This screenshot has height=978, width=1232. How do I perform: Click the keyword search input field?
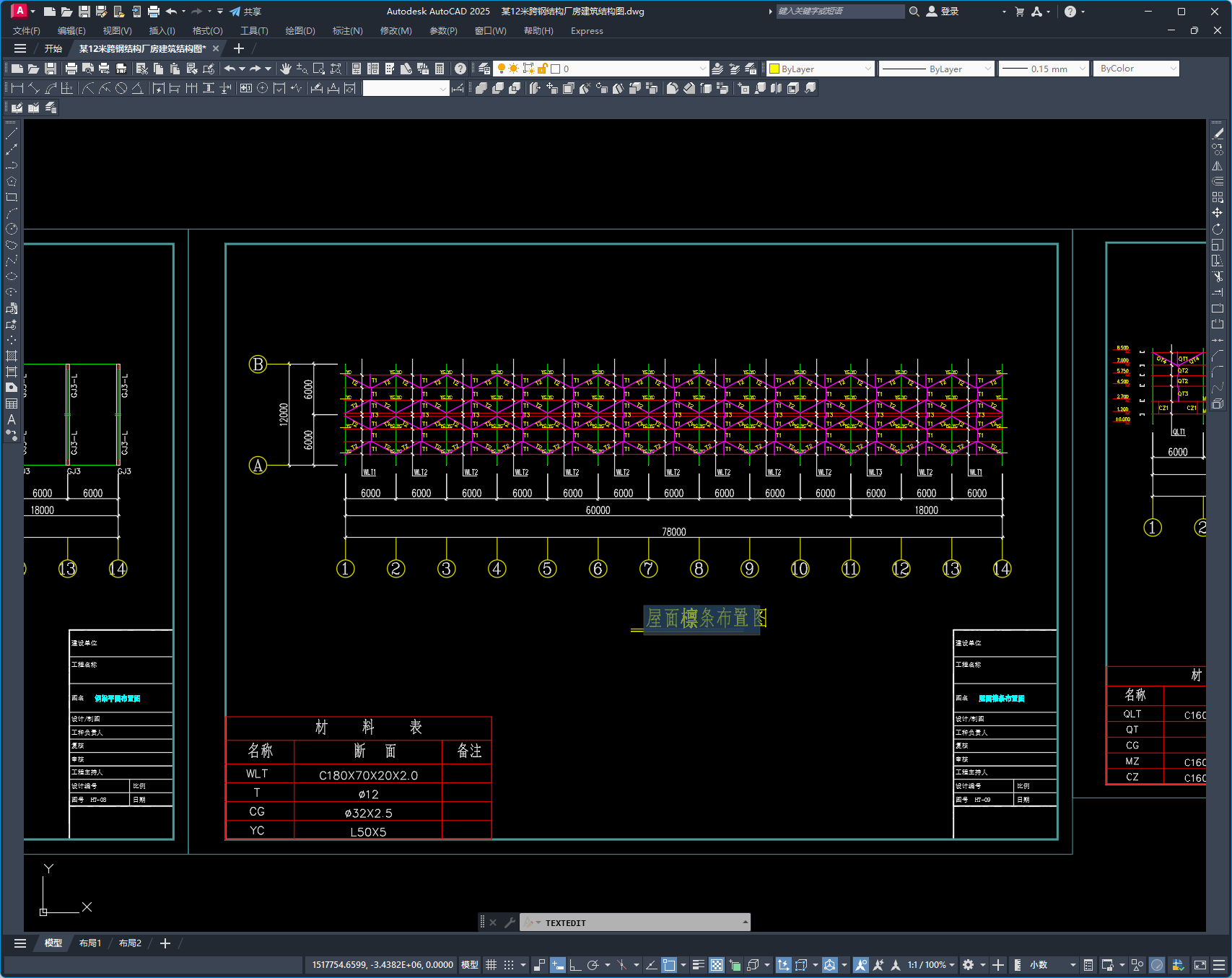coord(840,12)
